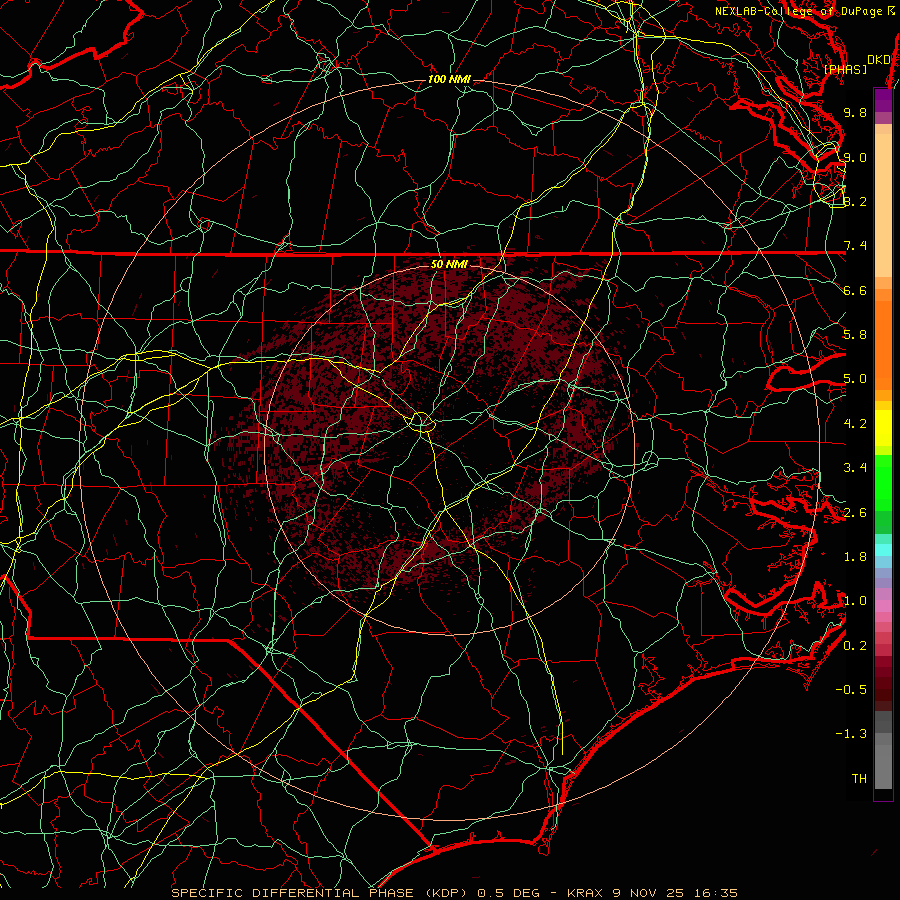Screen dimensions: 900x900
Task: Click the "100 NMI" range ring label
Action: coord(449,79)
